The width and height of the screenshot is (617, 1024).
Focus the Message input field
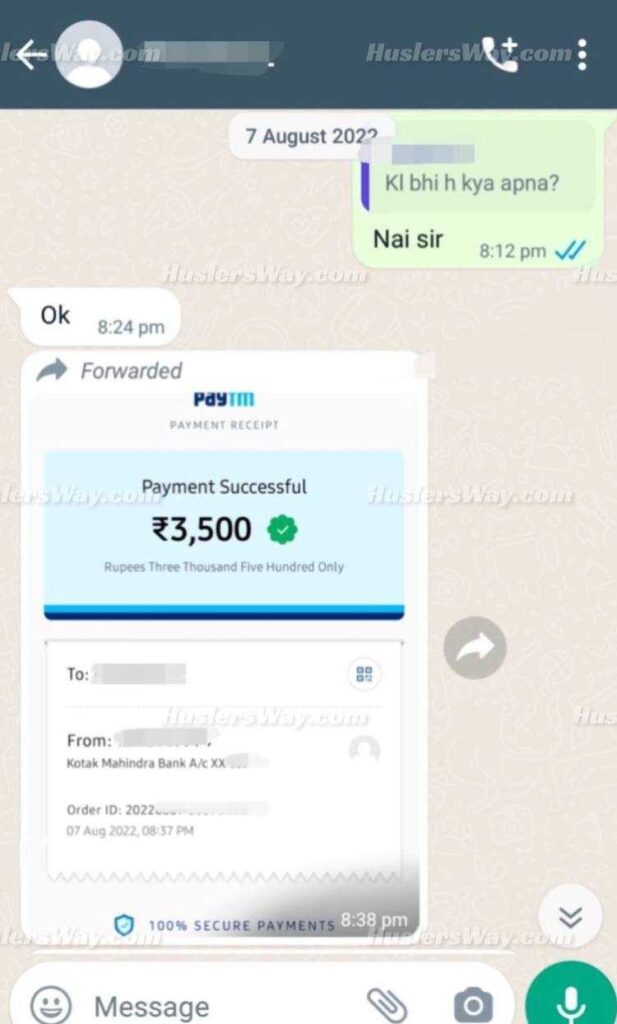222,1006
